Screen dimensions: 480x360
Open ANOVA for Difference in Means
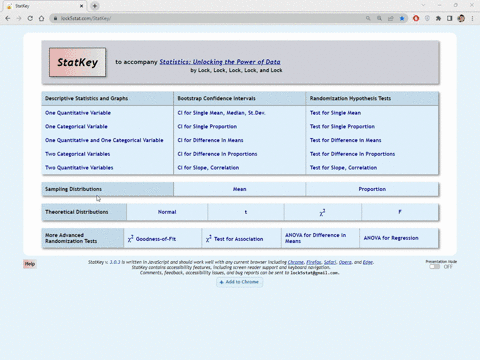point(315,238)
